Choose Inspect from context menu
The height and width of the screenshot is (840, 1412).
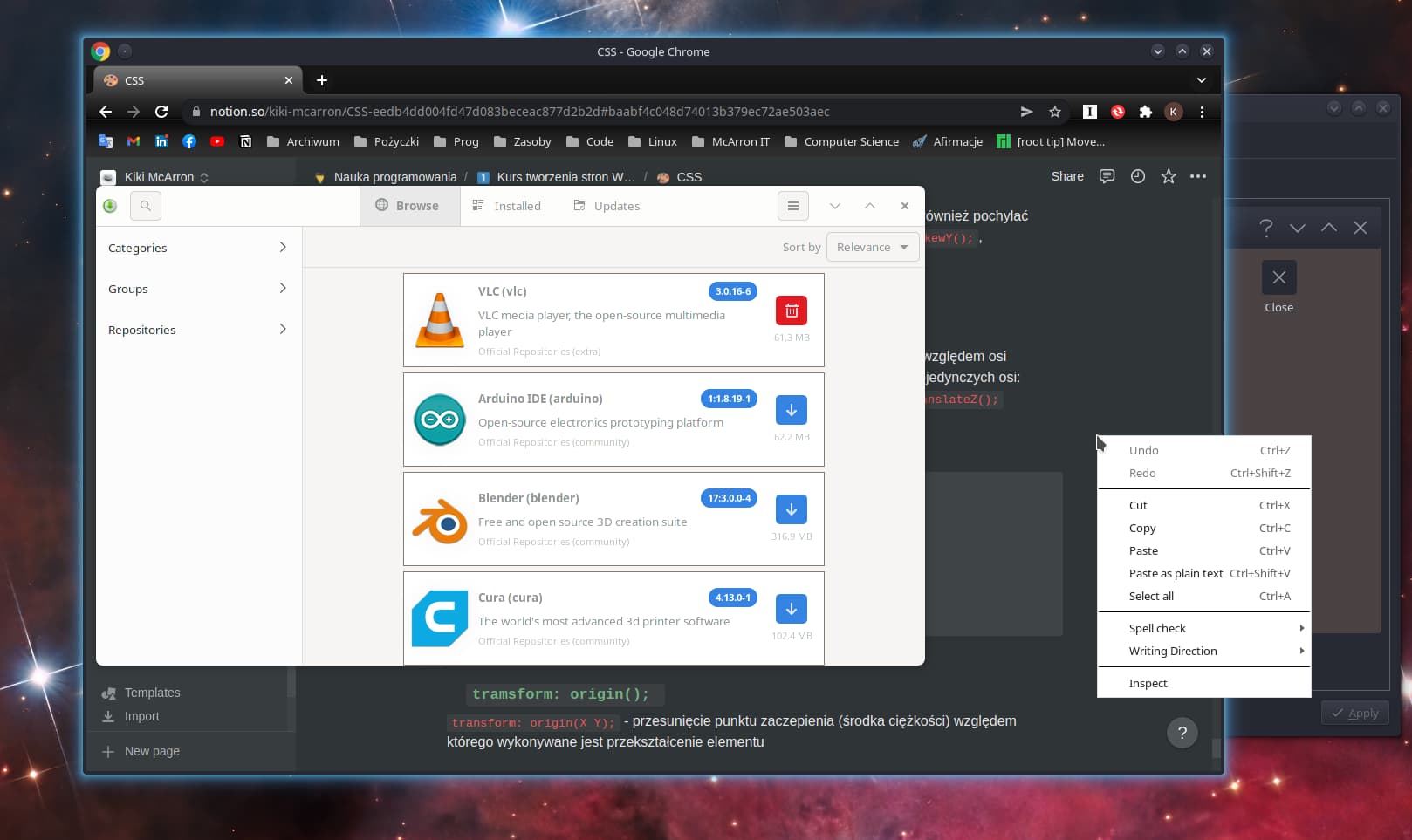[x=1204, y=683]
